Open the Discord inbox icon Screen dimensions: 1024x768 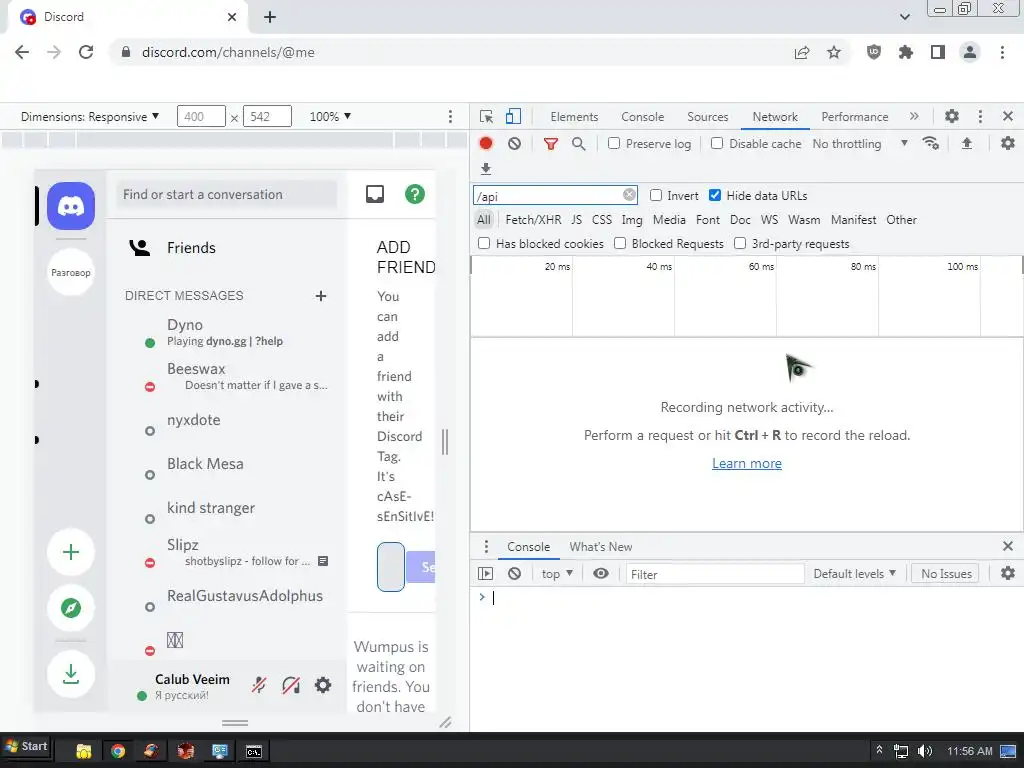pos(375,194)
